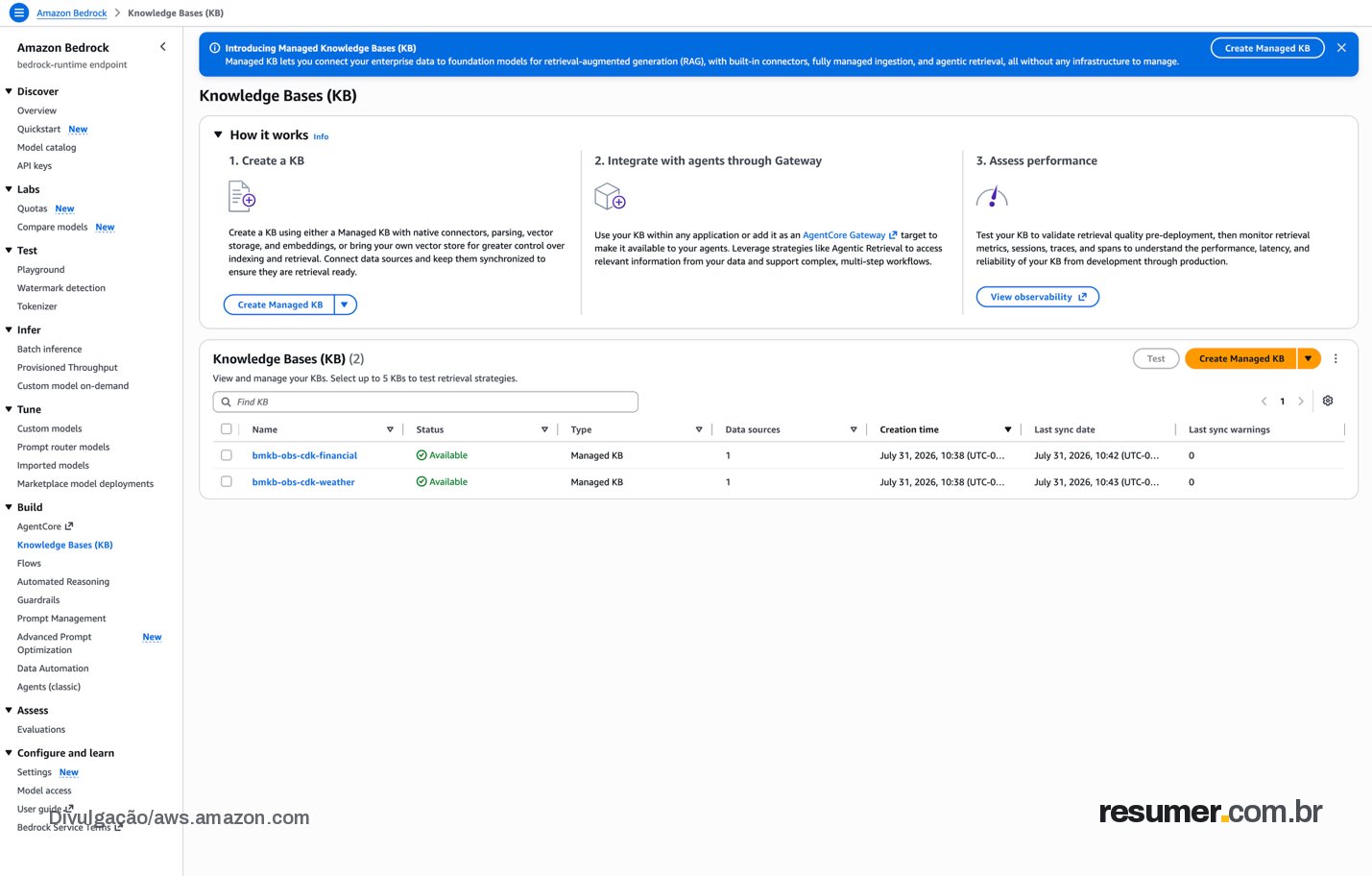The width and height of the screenshot is (1372, 876).
Task: Open the three-dot actions menu
Action: click(x=1336, y=359)
